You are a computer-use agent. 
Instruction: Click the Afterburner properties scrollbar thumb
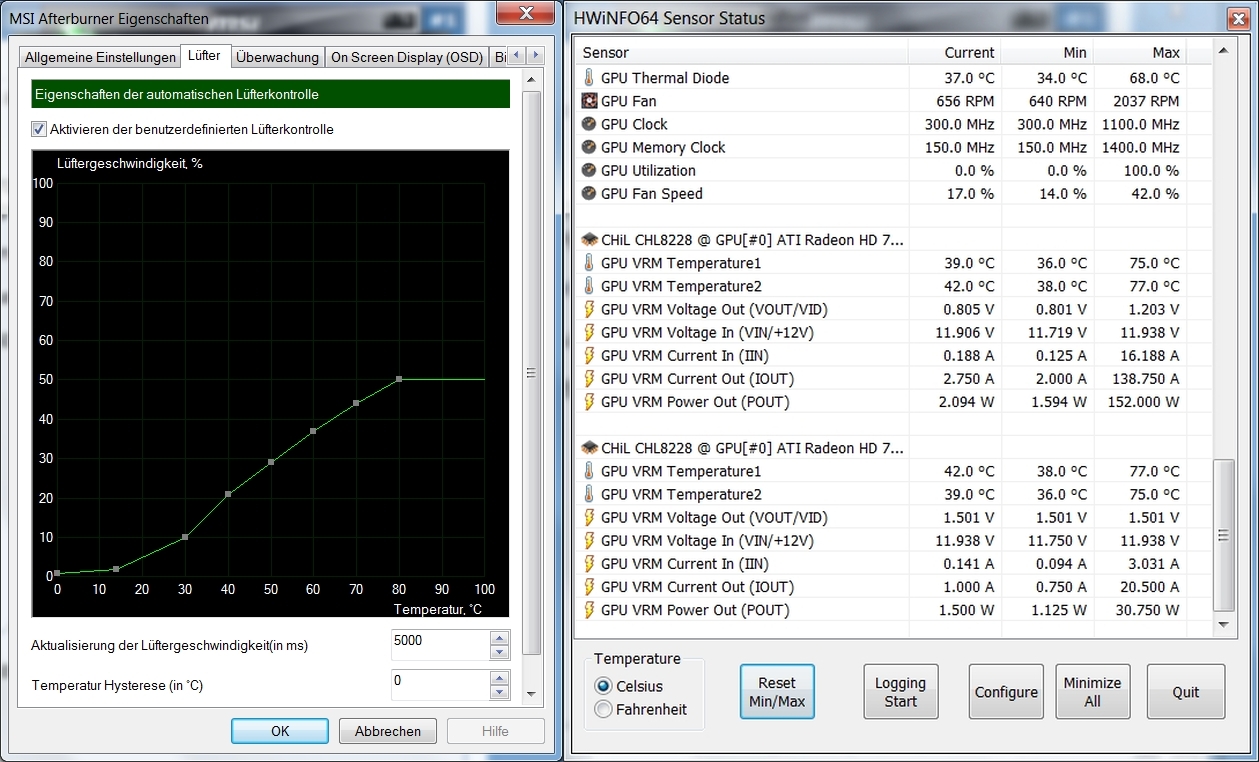tap(532, 373)
